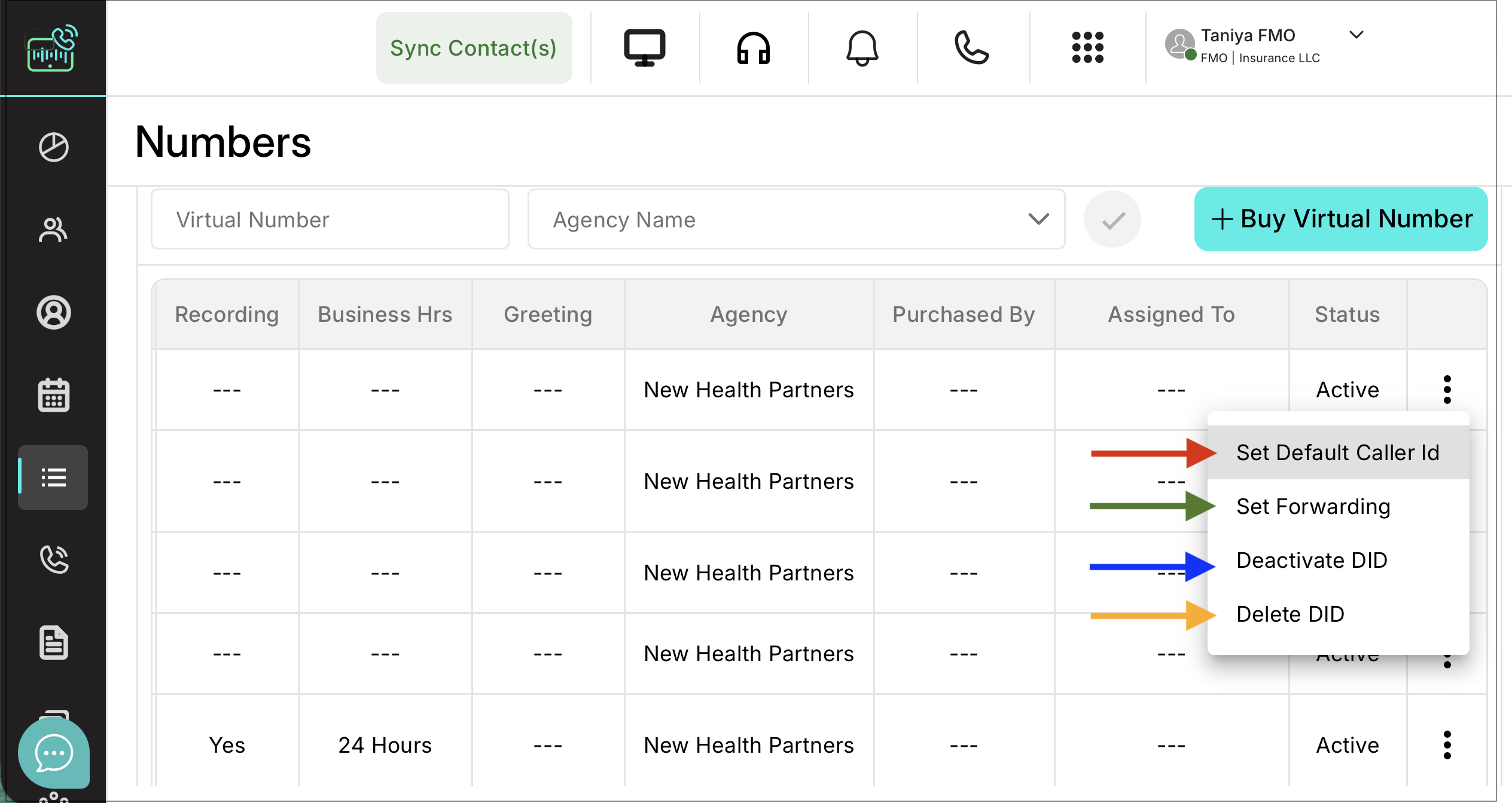Open the call logs phone sidebar icon

pos(54,559)
